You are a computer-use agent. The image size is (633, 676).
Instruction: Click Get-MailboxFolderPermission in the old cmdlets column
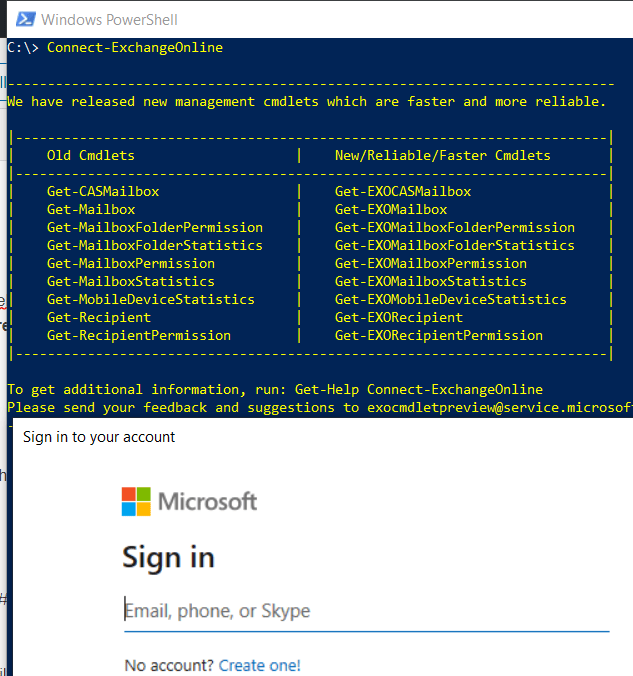pos(154,227)
